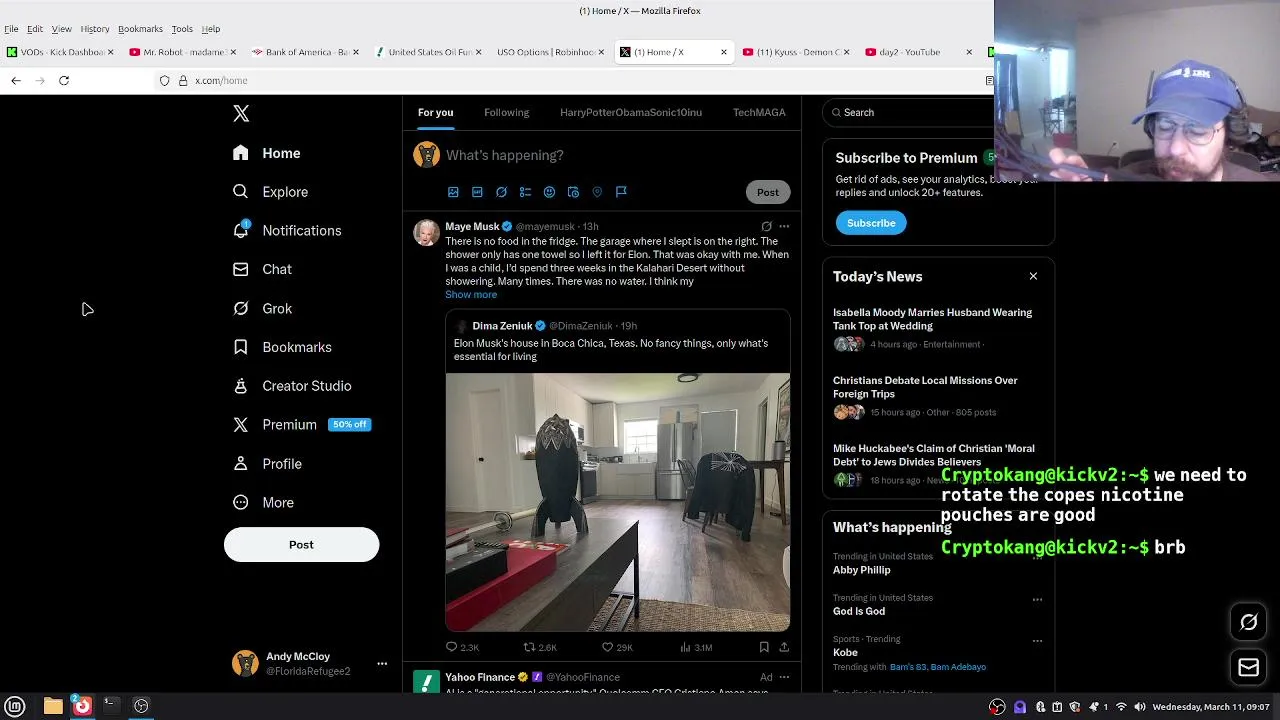
Task: Open the Linux Mint start menu
Action: [x=15, y=706]
